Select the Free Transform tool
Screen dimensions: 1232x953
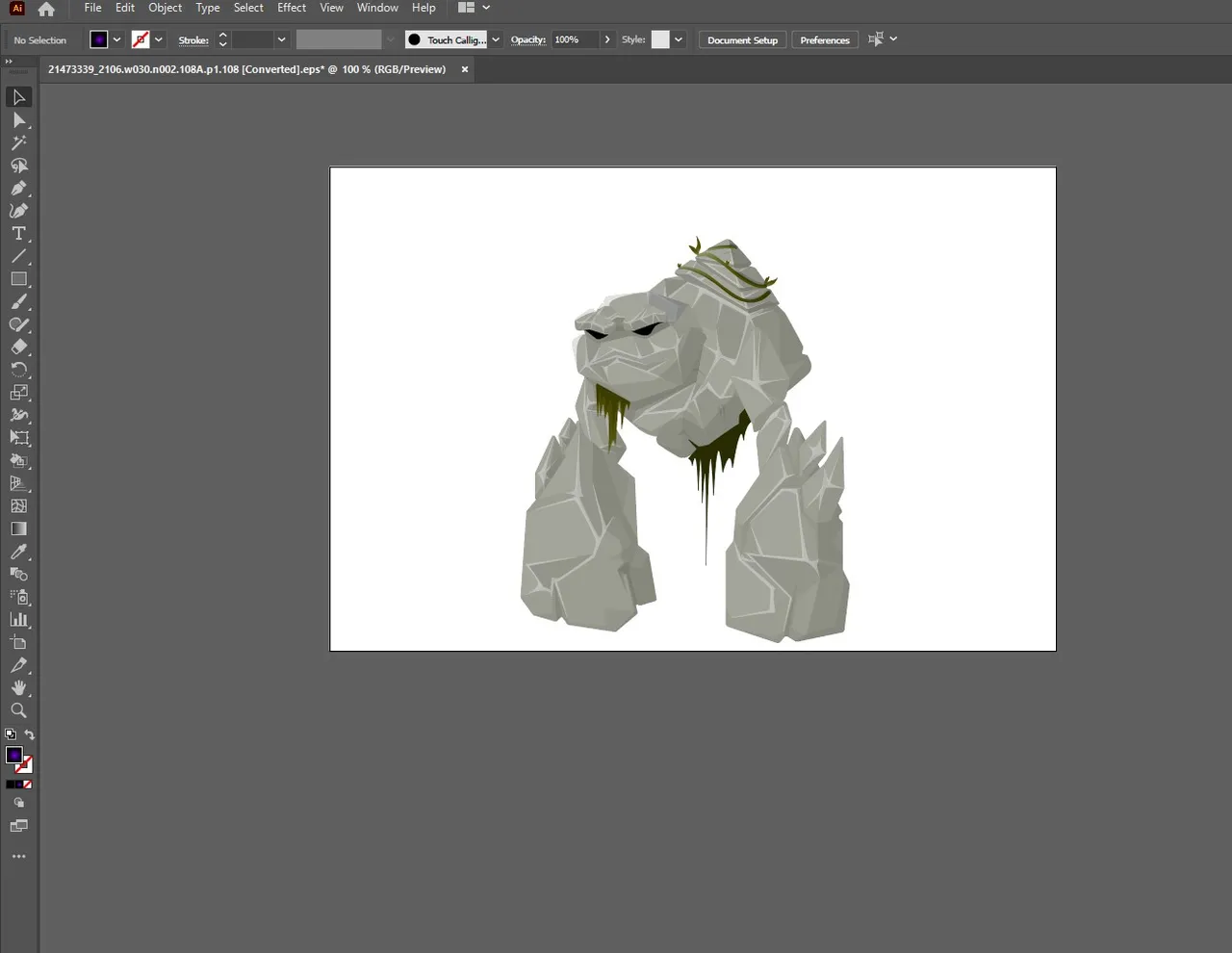point(18,438)
